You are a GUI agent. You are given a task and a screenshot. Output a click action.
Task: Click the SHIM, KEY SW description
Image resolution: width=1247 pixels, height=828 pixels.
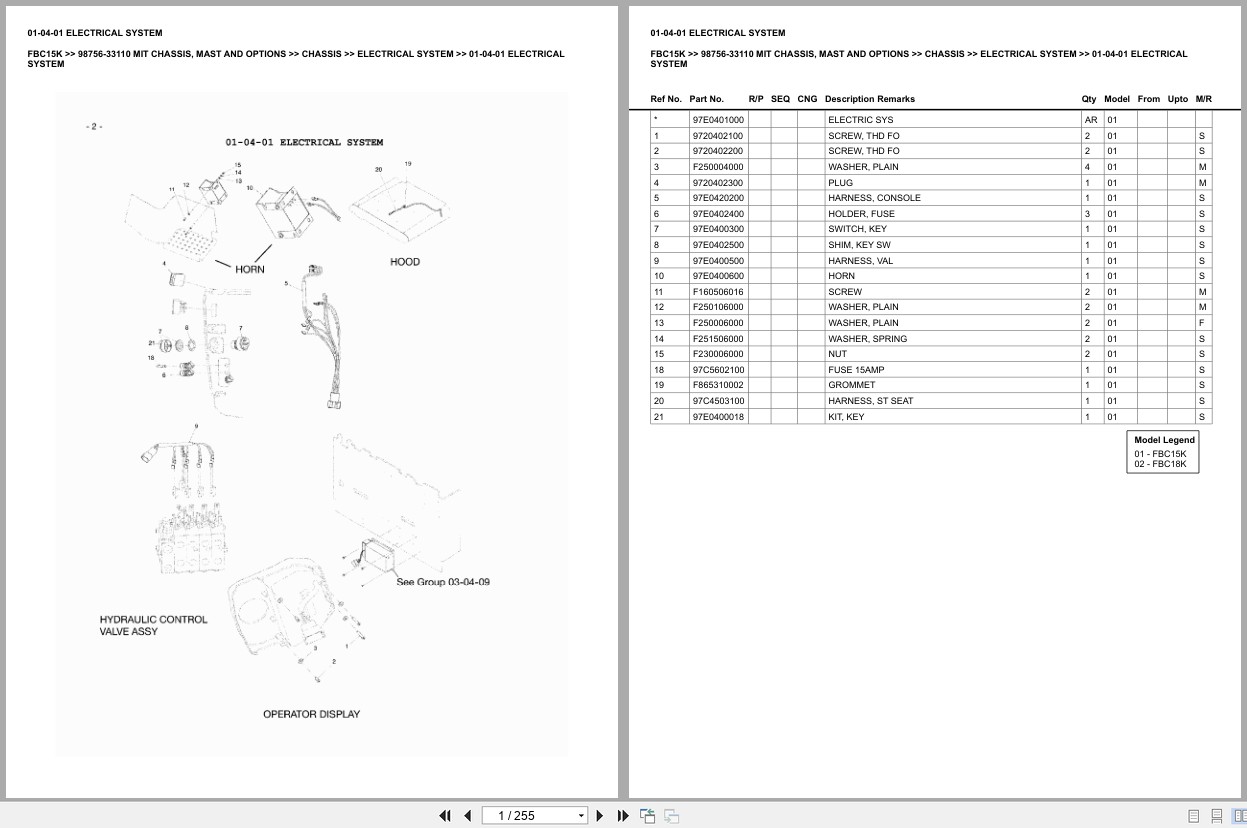(859, 245)
